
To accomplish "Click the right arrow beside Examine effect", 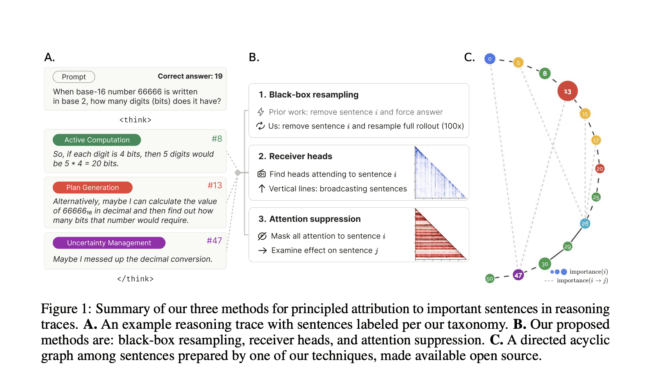I will (x=262, y=251).
